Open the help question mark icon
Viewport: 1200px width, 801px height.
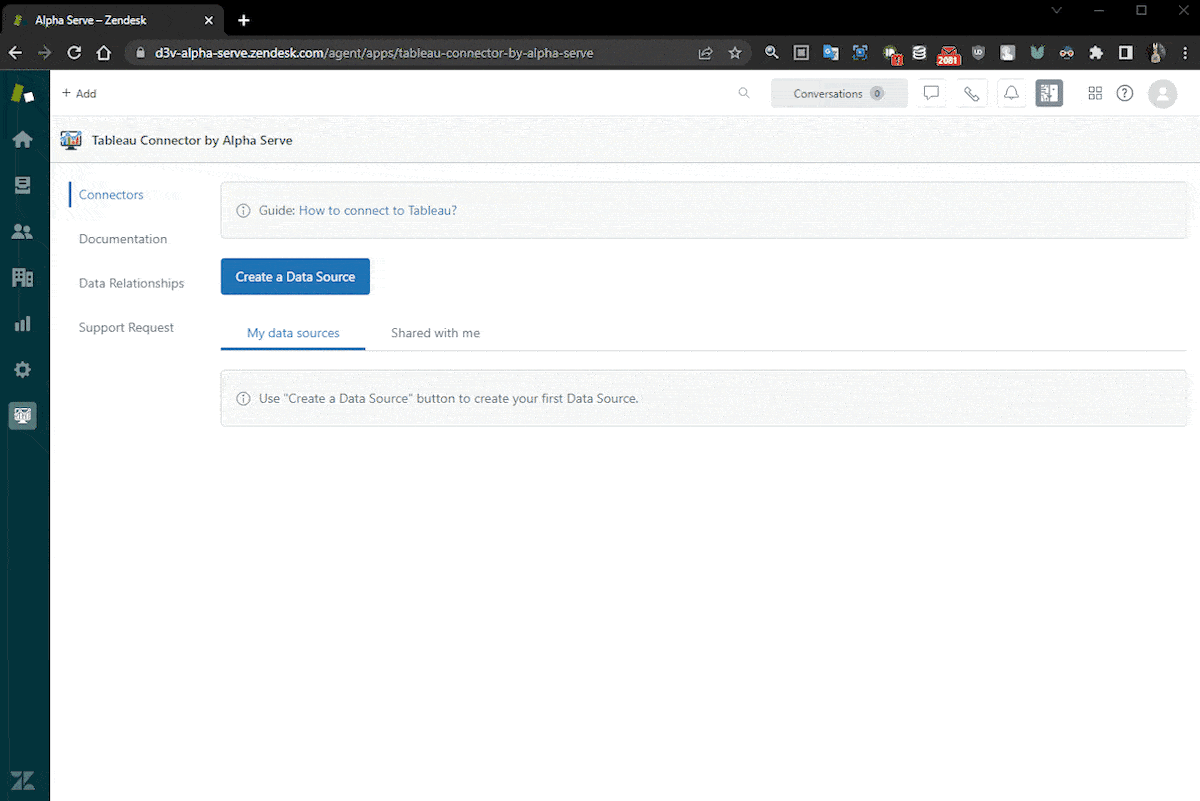point(1125,93)
